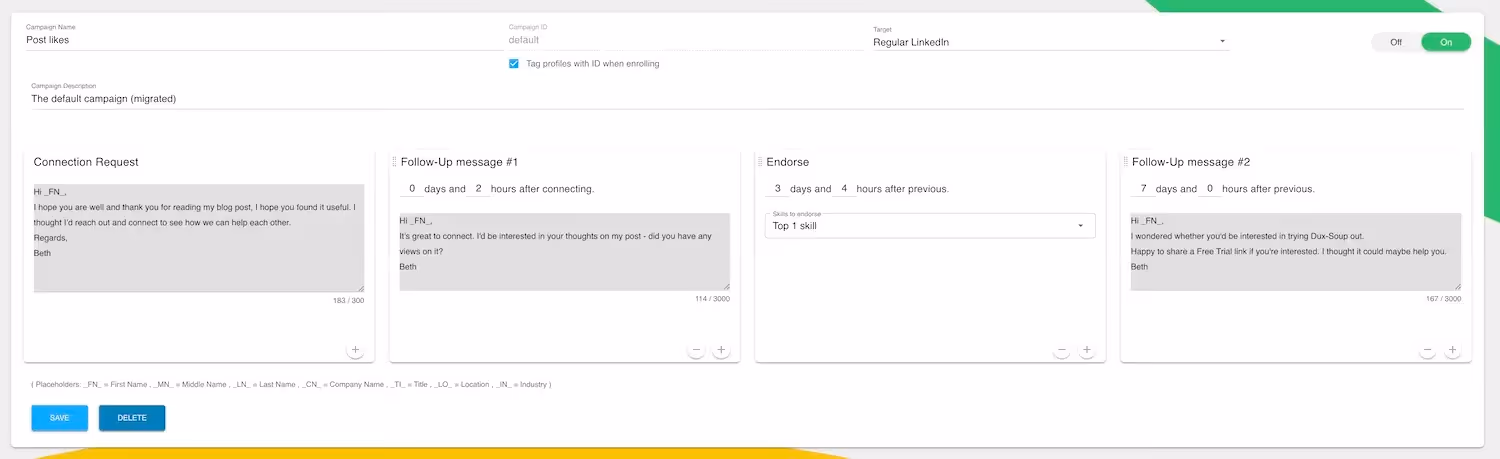Add a step after Follow-Up message #2
The width and height of the screenshot is (1500, 459).
[1452, 351]
